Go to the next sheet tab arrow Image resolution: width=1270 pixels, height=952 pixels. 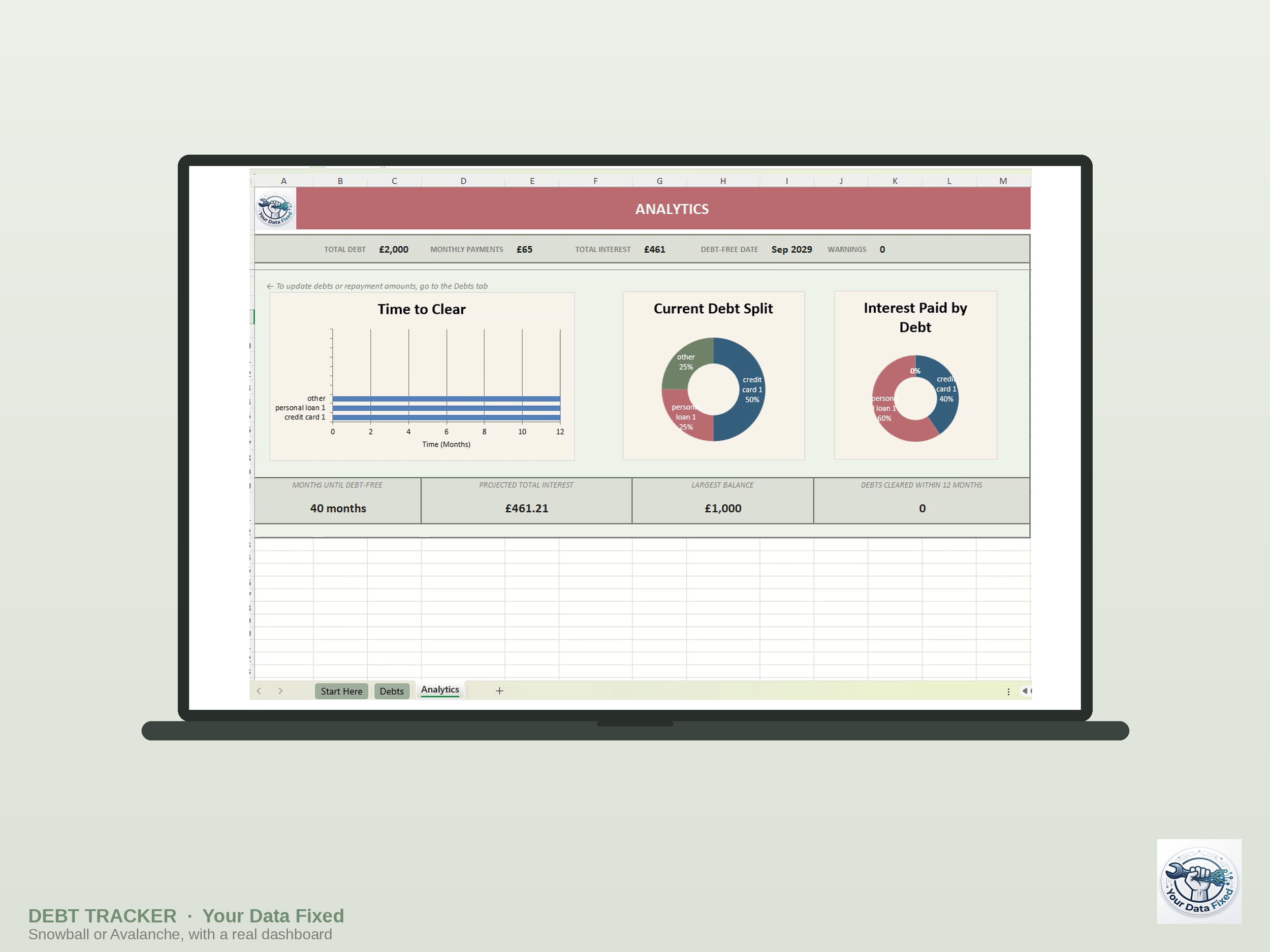coord(280,691)
